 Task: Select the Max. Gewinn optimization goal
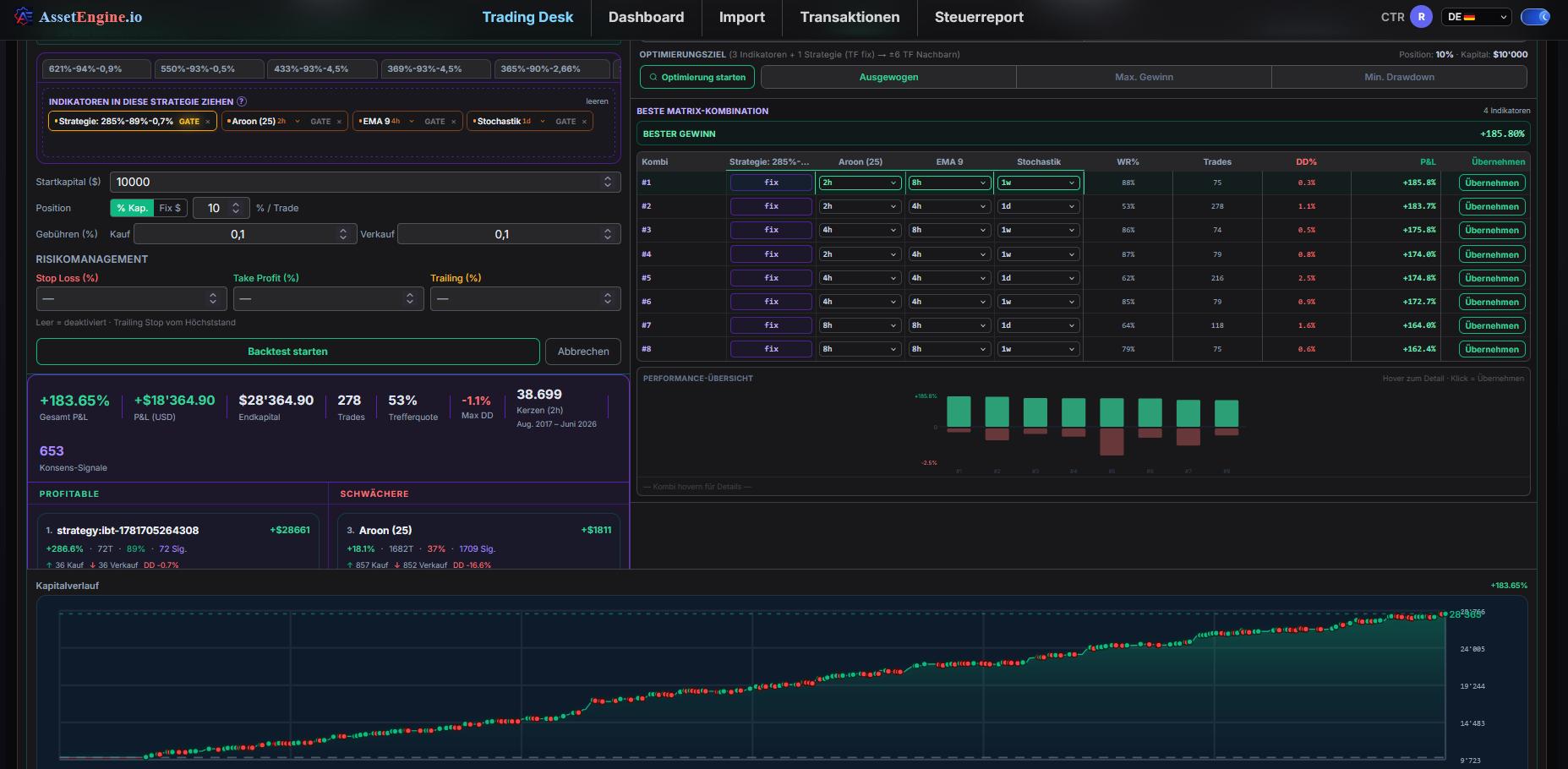[x=1144, y=77]
